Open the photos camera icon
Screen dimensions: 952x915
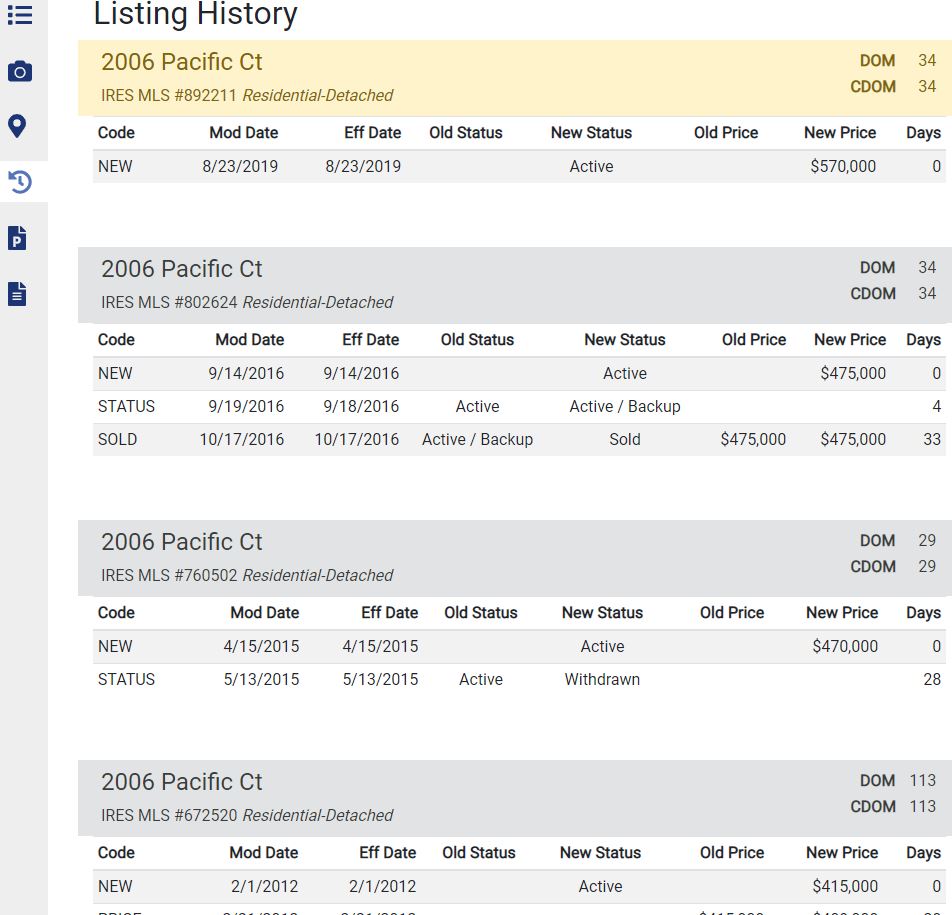click(x=19, y=72)
